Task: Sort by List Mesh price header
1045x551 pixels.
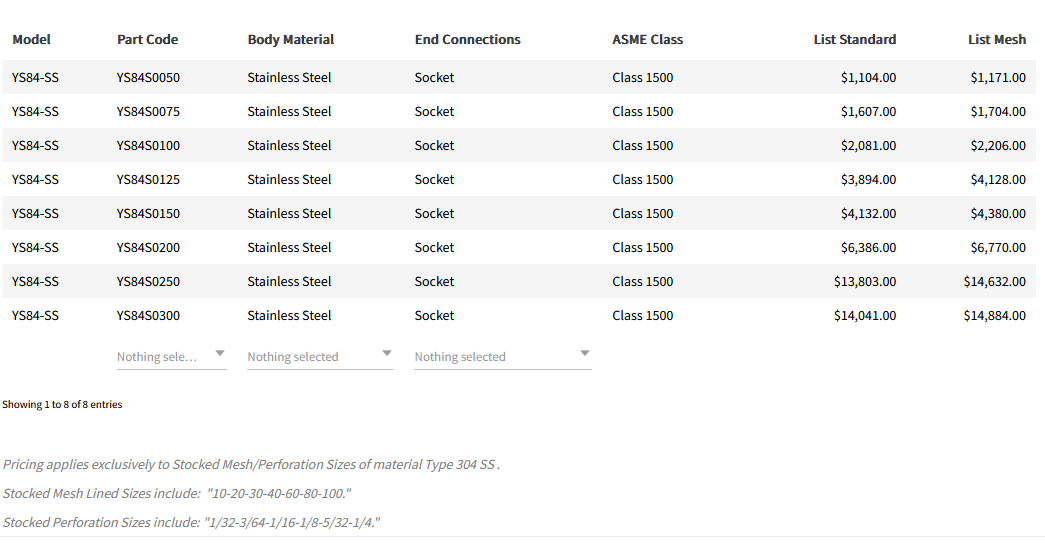Action: pos(997,40)
